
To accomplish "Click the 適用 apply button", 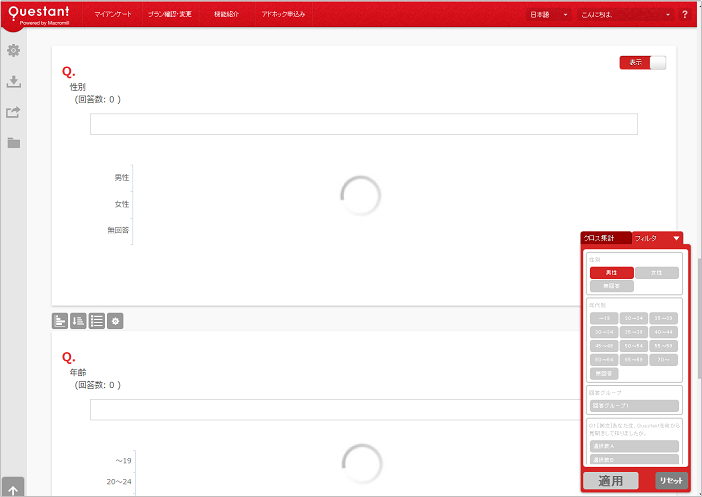I will 610,481.
